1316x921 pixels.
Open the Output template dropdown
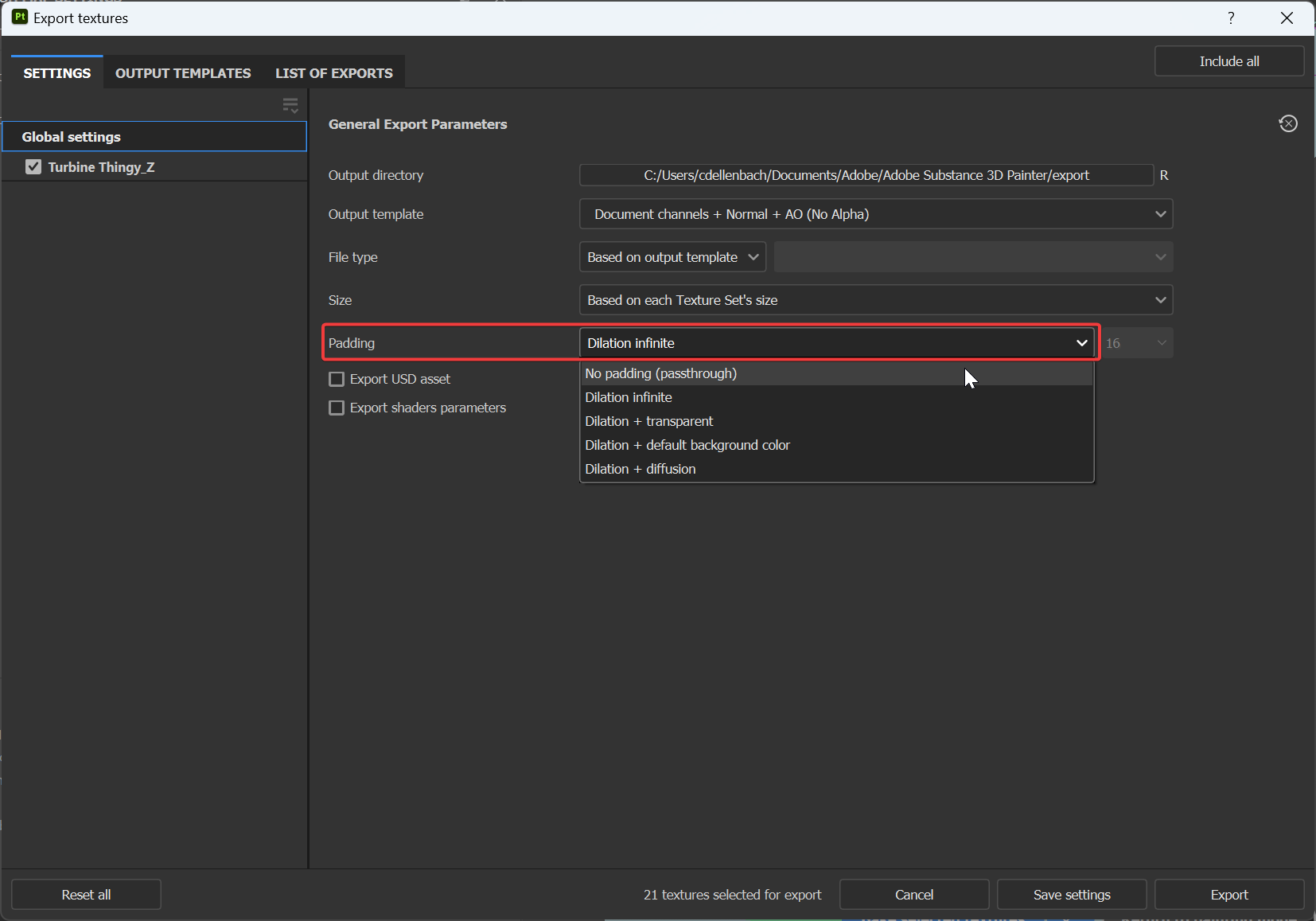pos(875,213)
